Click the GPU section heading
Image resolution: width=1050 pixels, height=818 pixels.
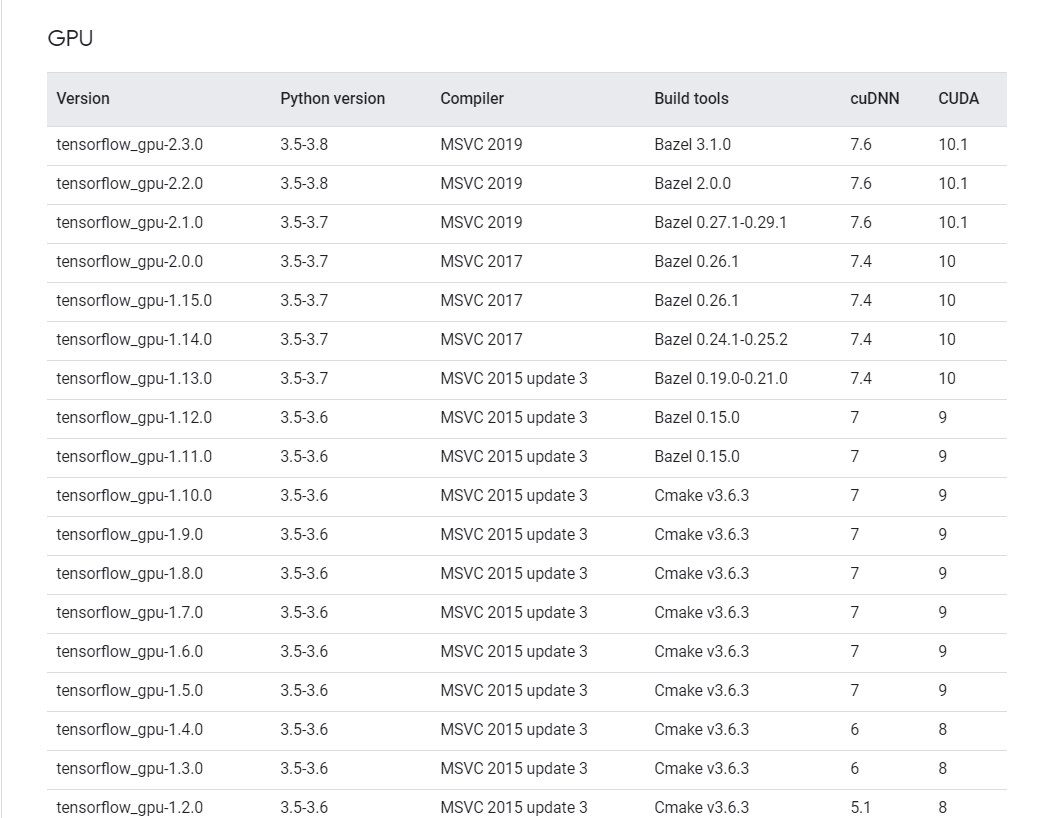pyautogui.click(x=70, y=38)
